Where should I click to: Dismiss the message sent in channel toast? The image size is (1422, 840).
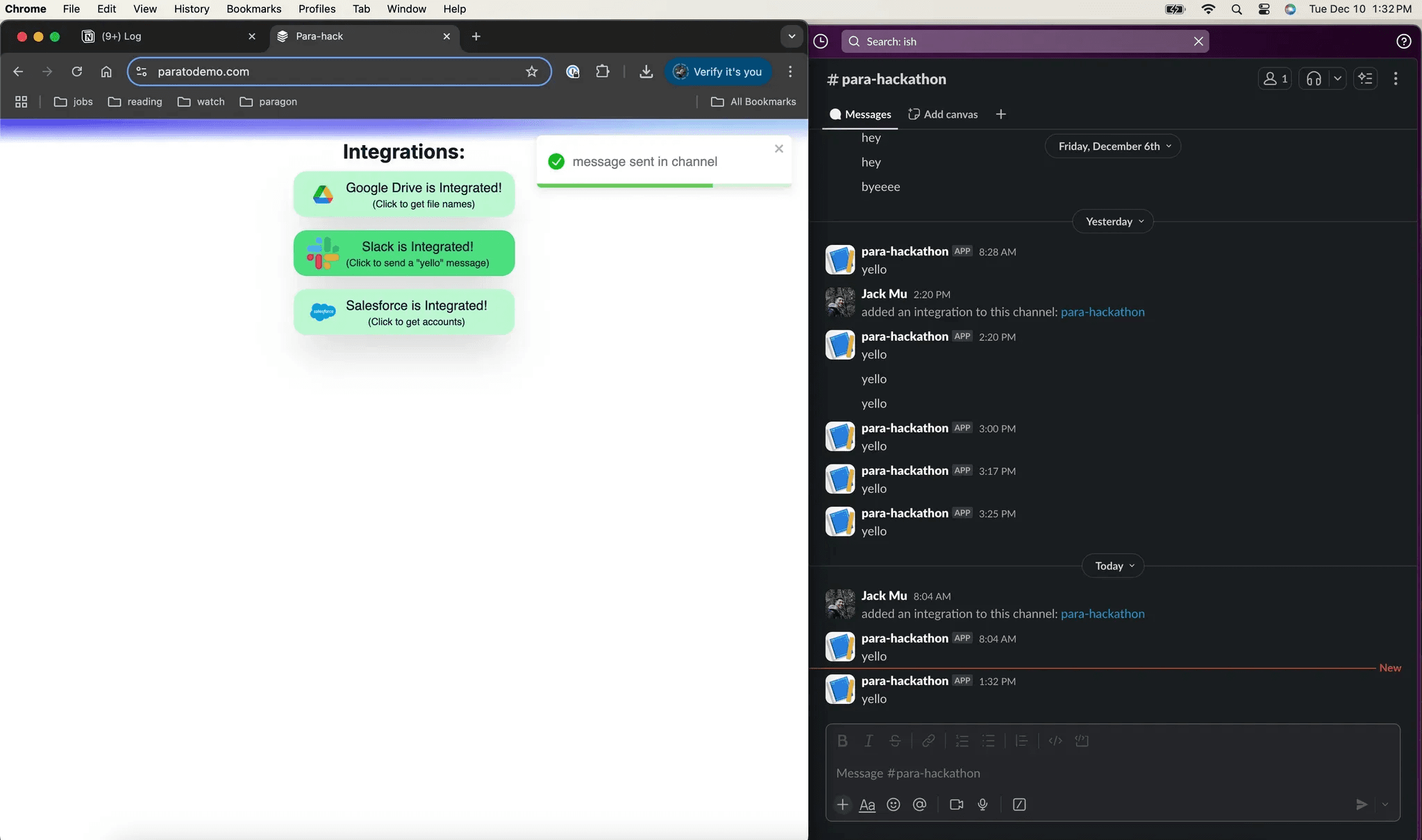(x=779, y=149)
